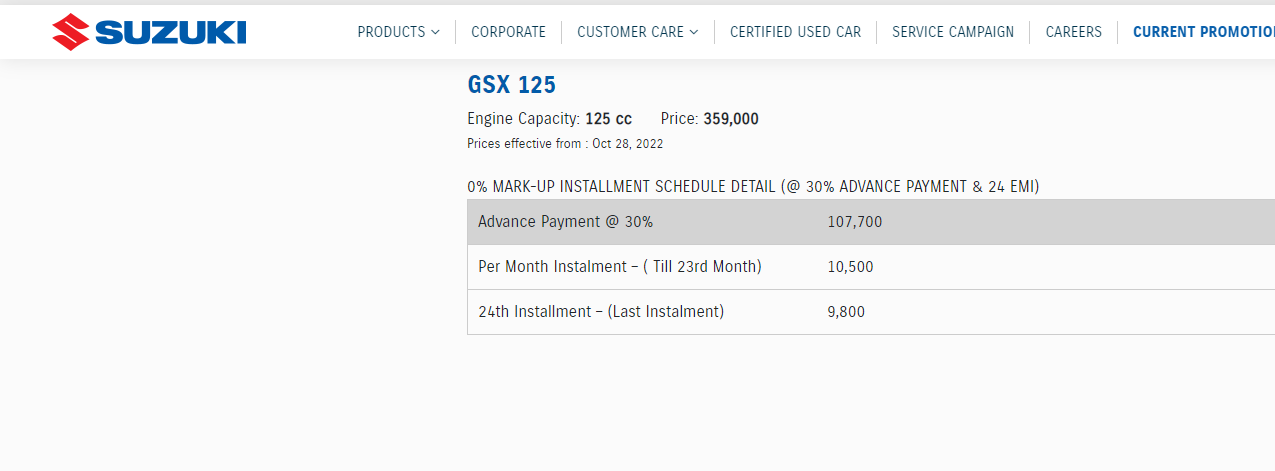This screenshot has width=1275, height=471.
Task: Select the 0% mark-up installment schedule title
Action: tap(753, 187)
